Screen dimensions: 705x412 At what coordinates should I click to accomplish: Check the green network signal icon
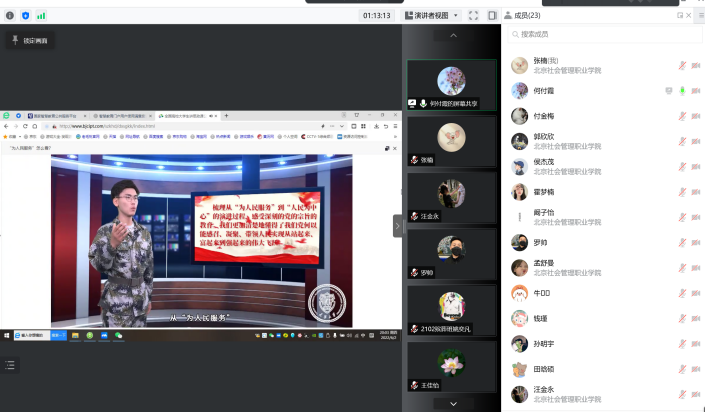(41, 16)
